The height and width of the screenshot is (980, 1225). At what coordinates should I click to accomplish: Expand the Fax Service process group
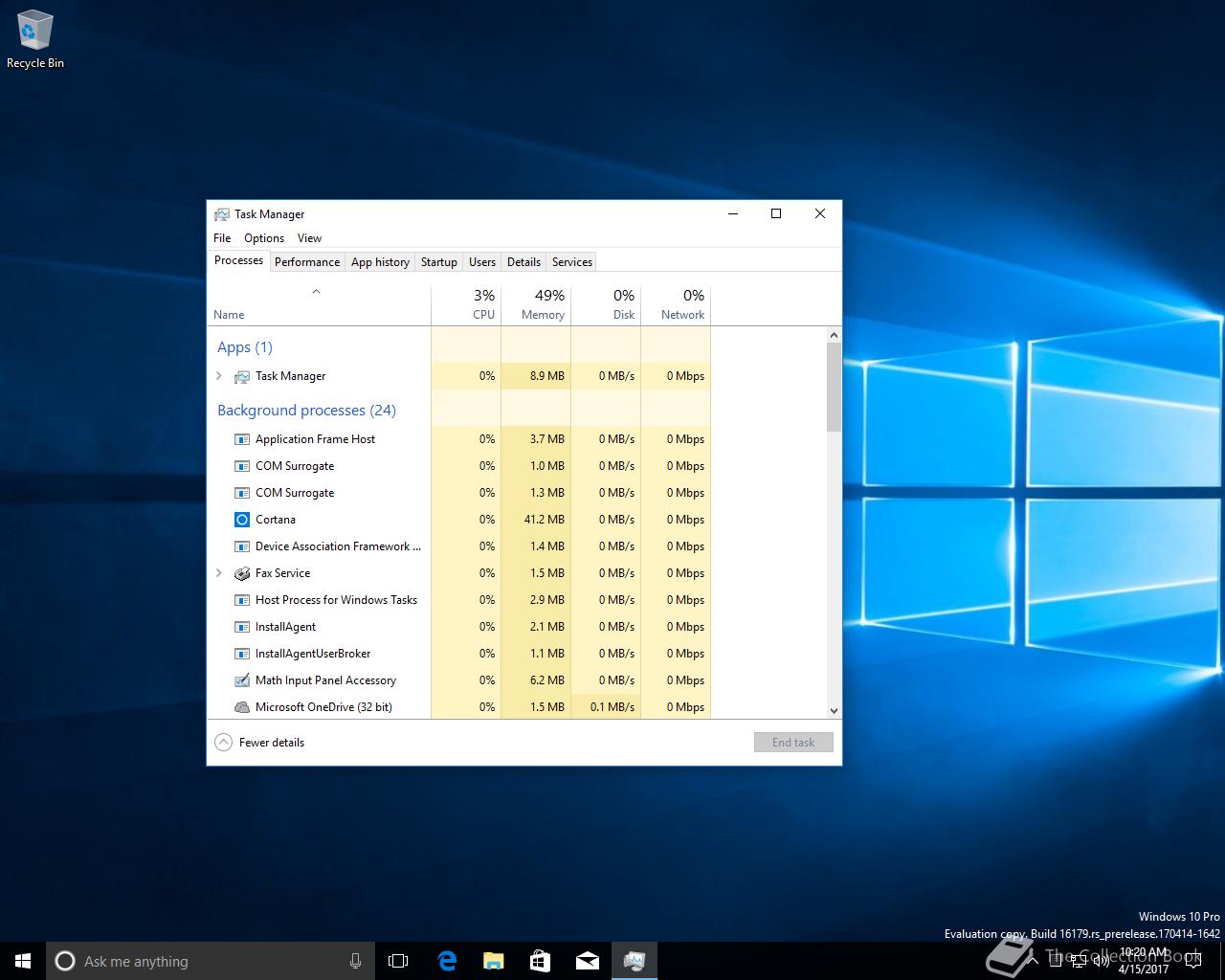click(219, 573)
